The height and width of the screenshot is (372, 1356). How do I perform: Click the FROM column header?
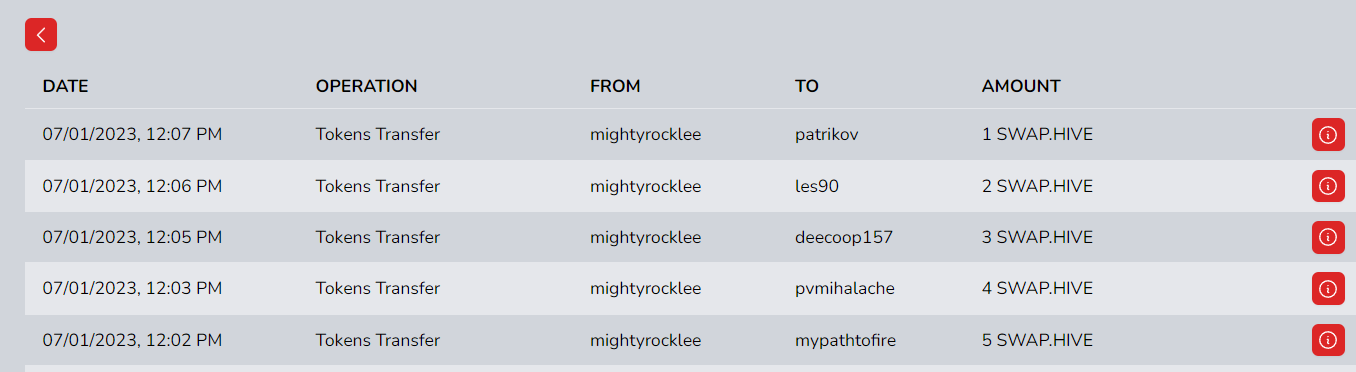(x=615, y=86)
